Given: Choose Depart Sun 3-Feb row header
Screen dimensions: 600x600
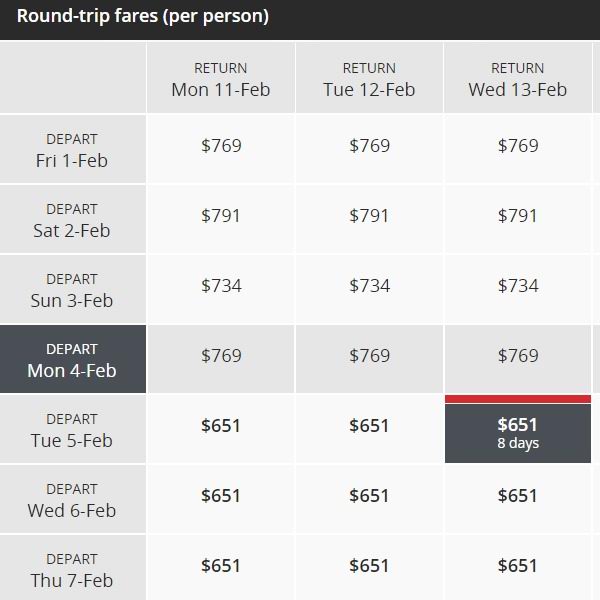Looking at the screenshot, I should (73, 289).
